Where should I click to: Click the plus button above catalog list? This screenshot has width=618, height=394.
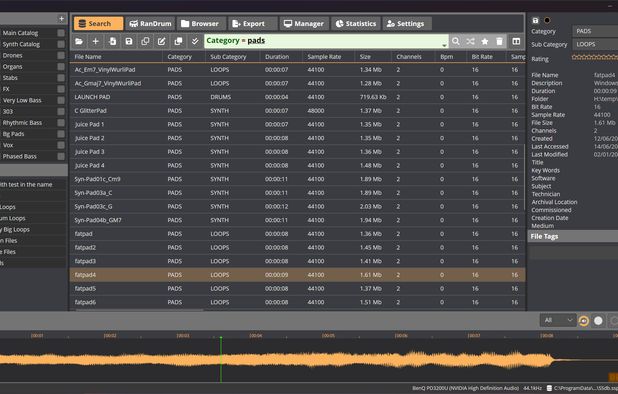click(x=61, y=19)
